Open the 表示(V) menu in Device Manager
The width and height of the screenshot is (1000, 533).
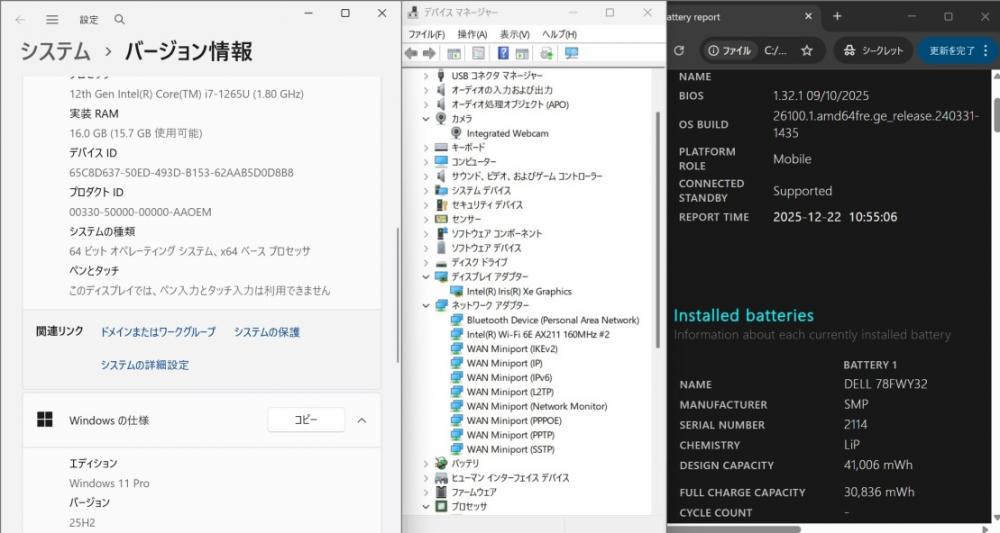(x=515, y=34)
